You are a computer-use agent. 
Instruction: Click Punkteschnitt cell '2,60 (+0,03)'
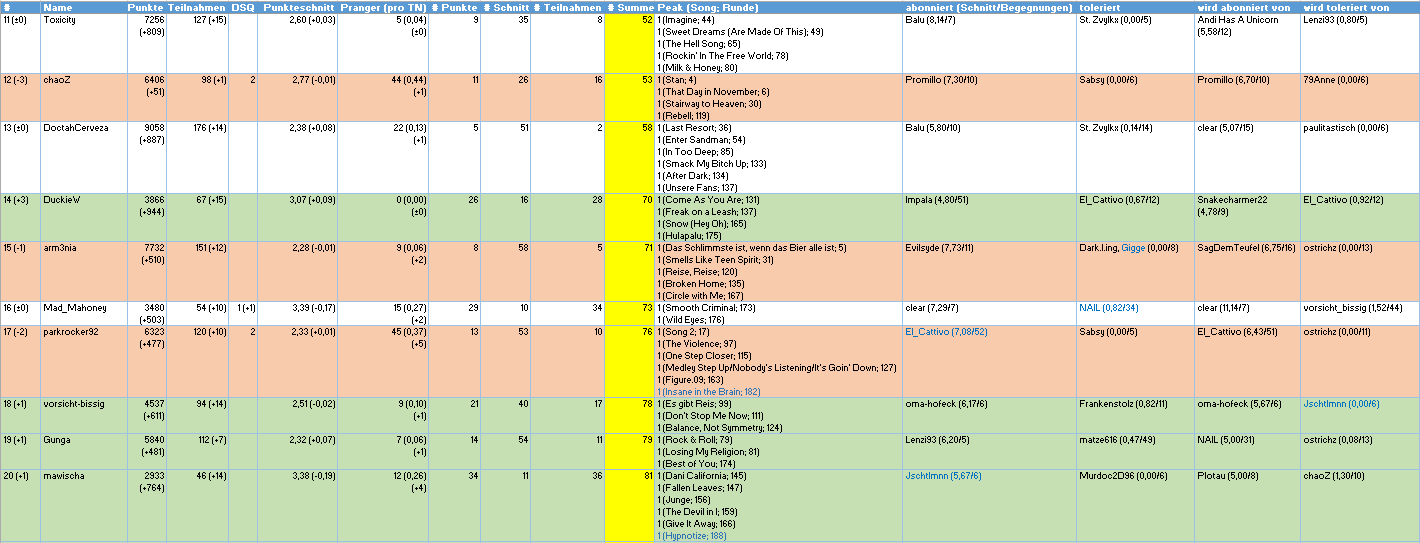point(298,42)
